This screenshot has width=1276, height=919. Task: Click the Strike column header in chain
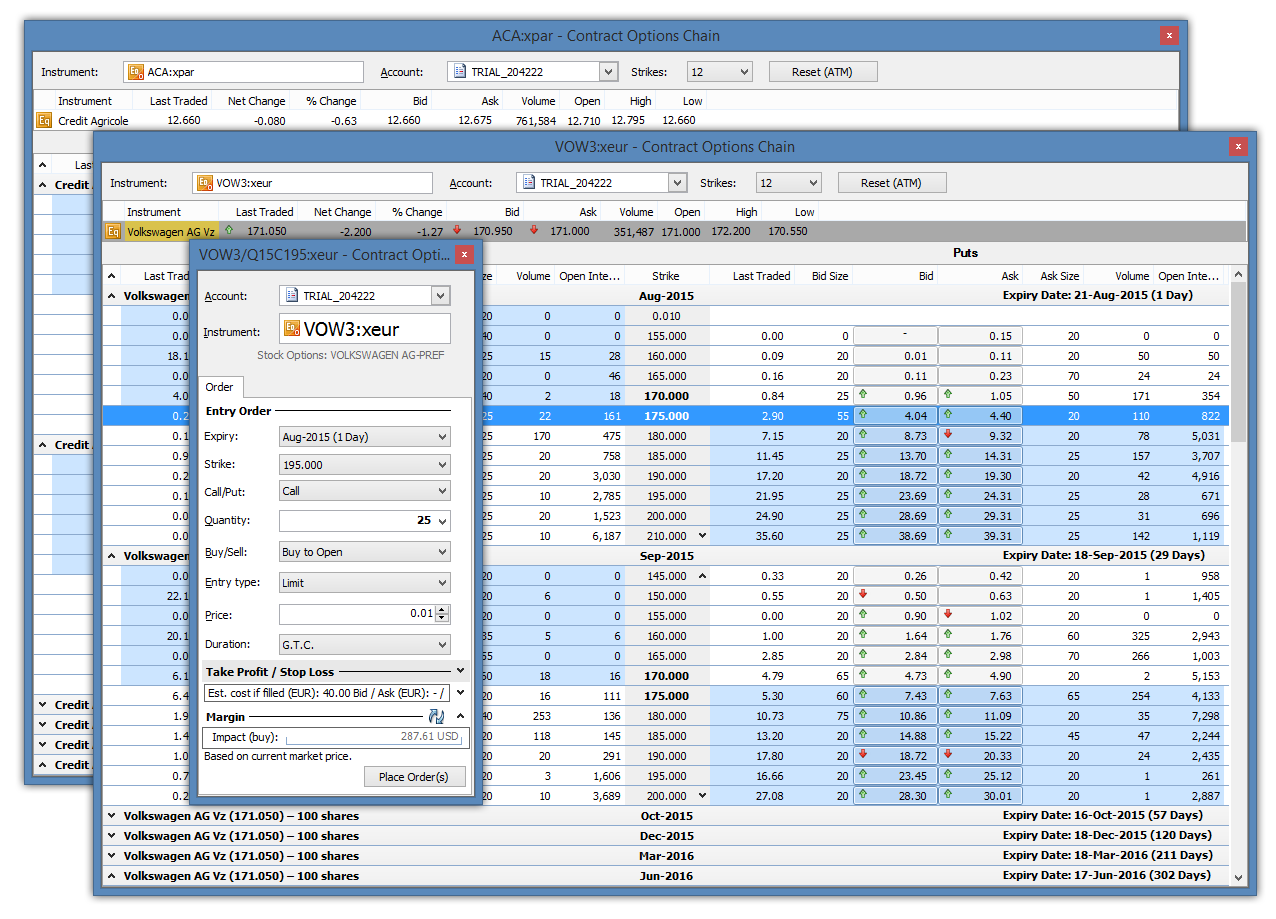665,276
